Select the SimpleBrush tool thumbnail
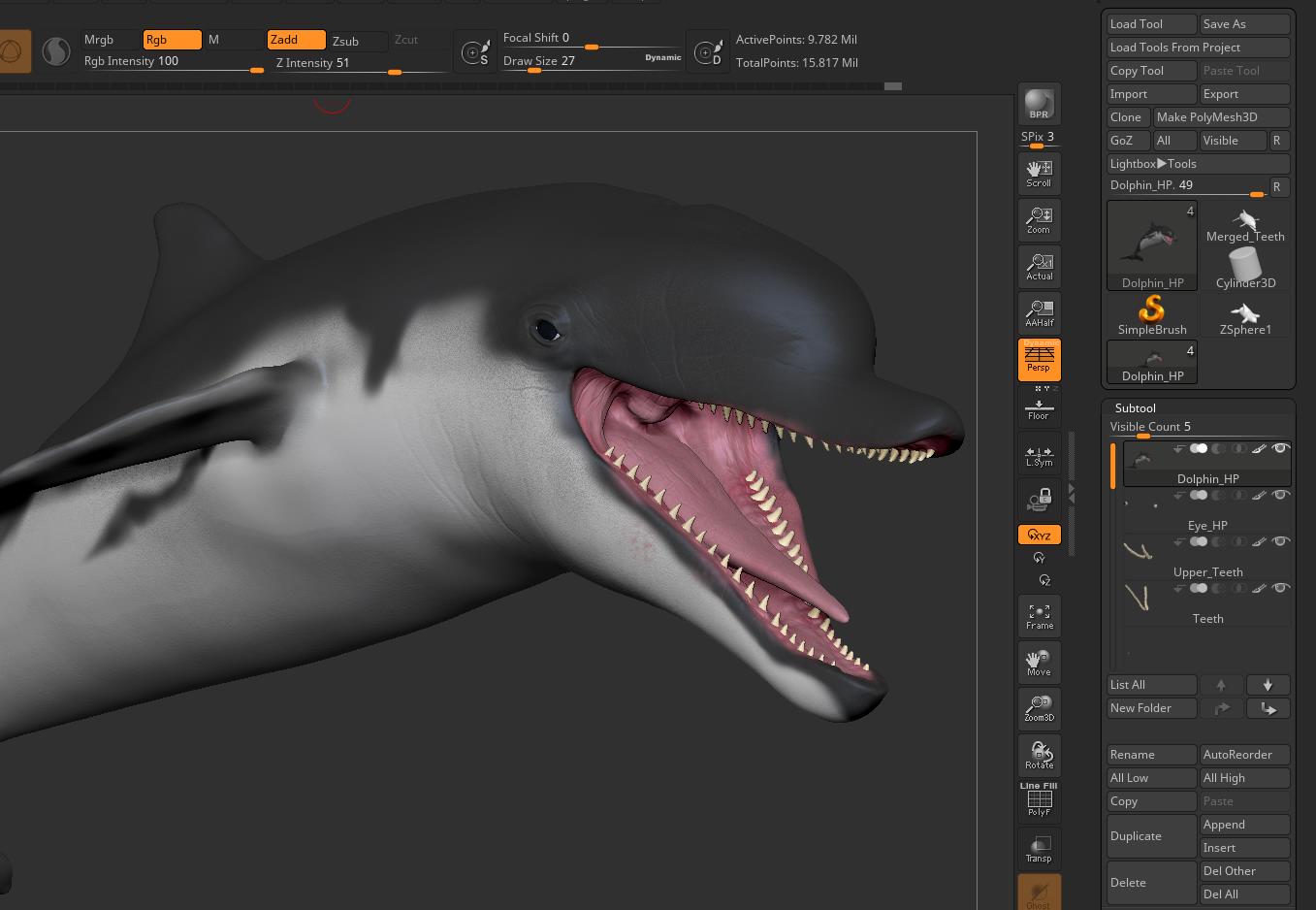The height and width of the screenshot is (910, 1316). (1152, 314)
